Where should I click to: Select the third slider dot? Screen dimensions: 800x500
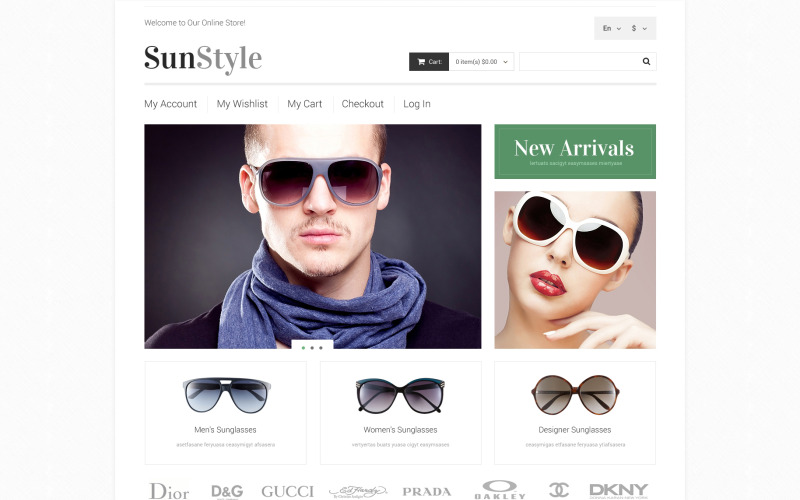(x=321, y=348)
